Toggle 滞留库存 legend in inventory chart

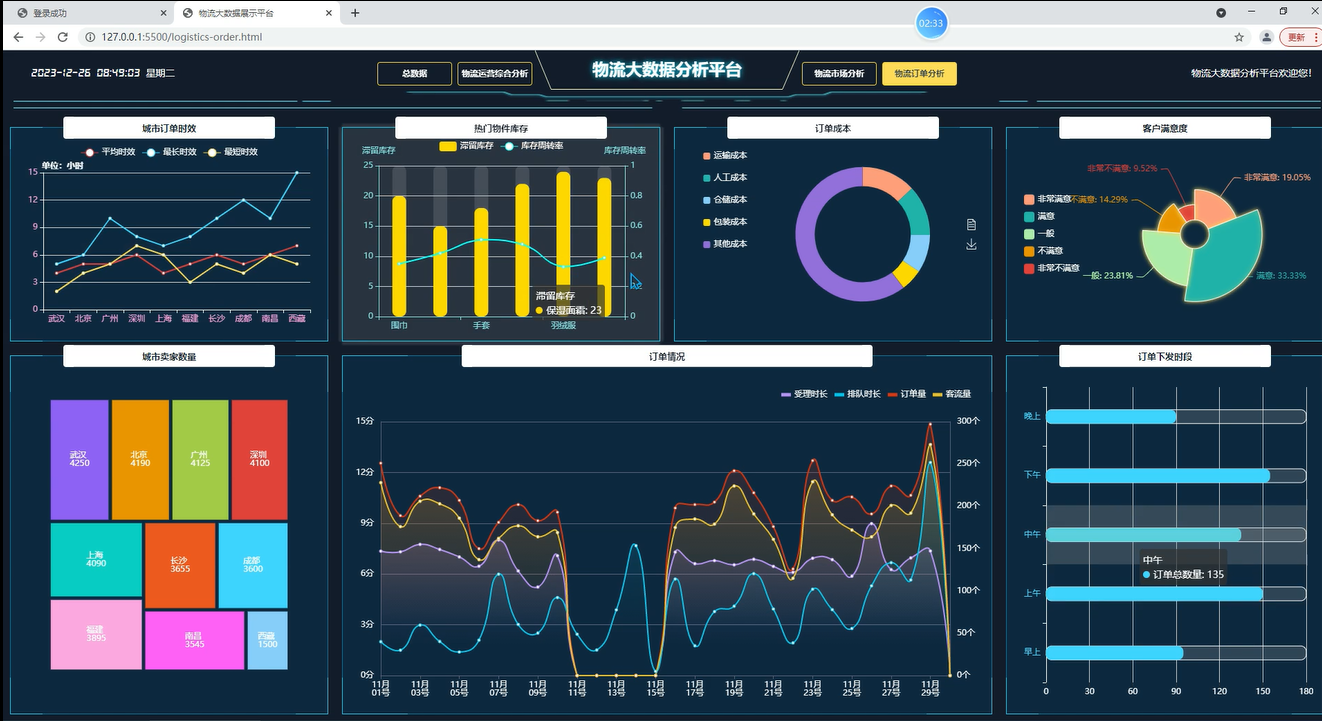pos(466,147)
